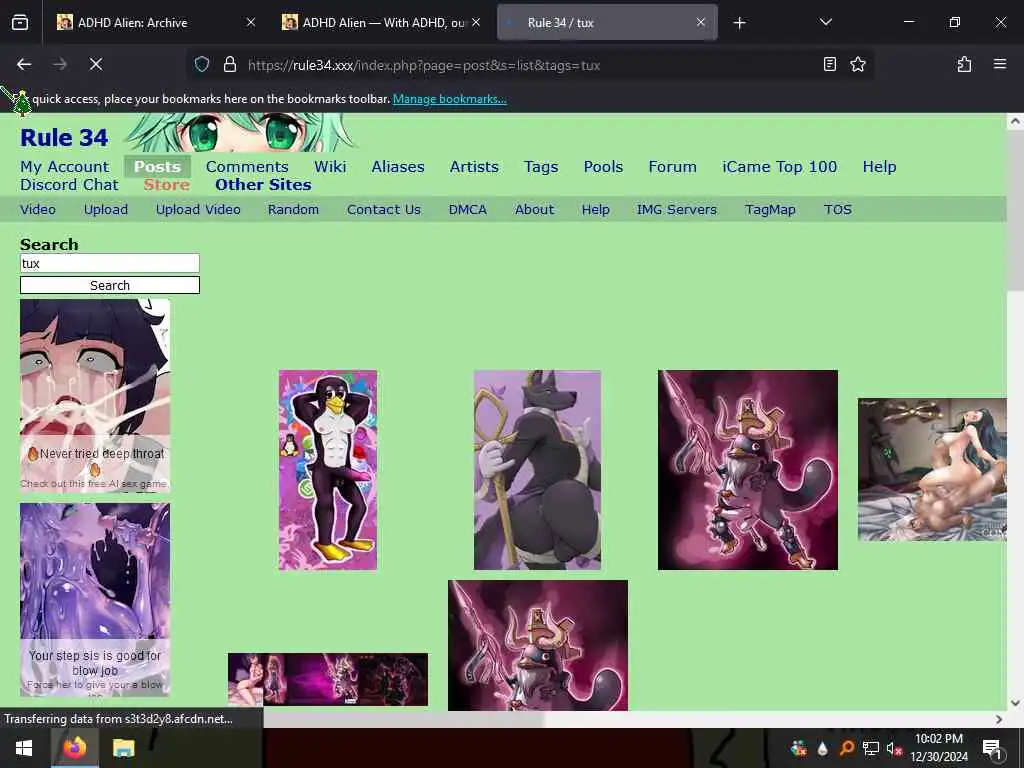This screenshot has height=768, width=1024.
Task: Click the scroll down arrow
Action: tap(1015, 703)
